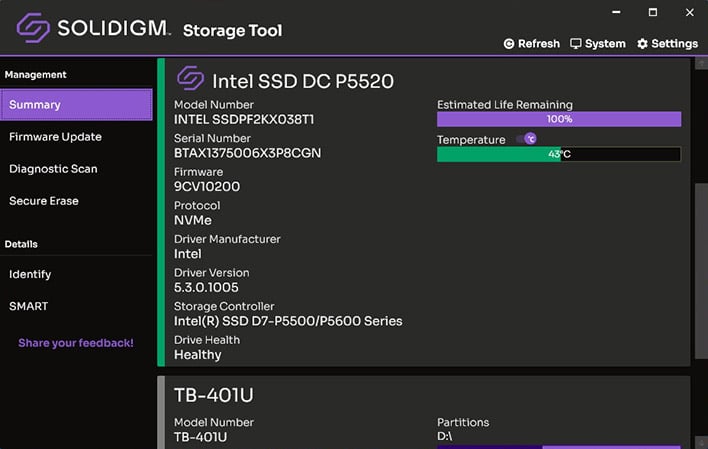
Task: Click the Management section header
Action: tap(35, 75)
